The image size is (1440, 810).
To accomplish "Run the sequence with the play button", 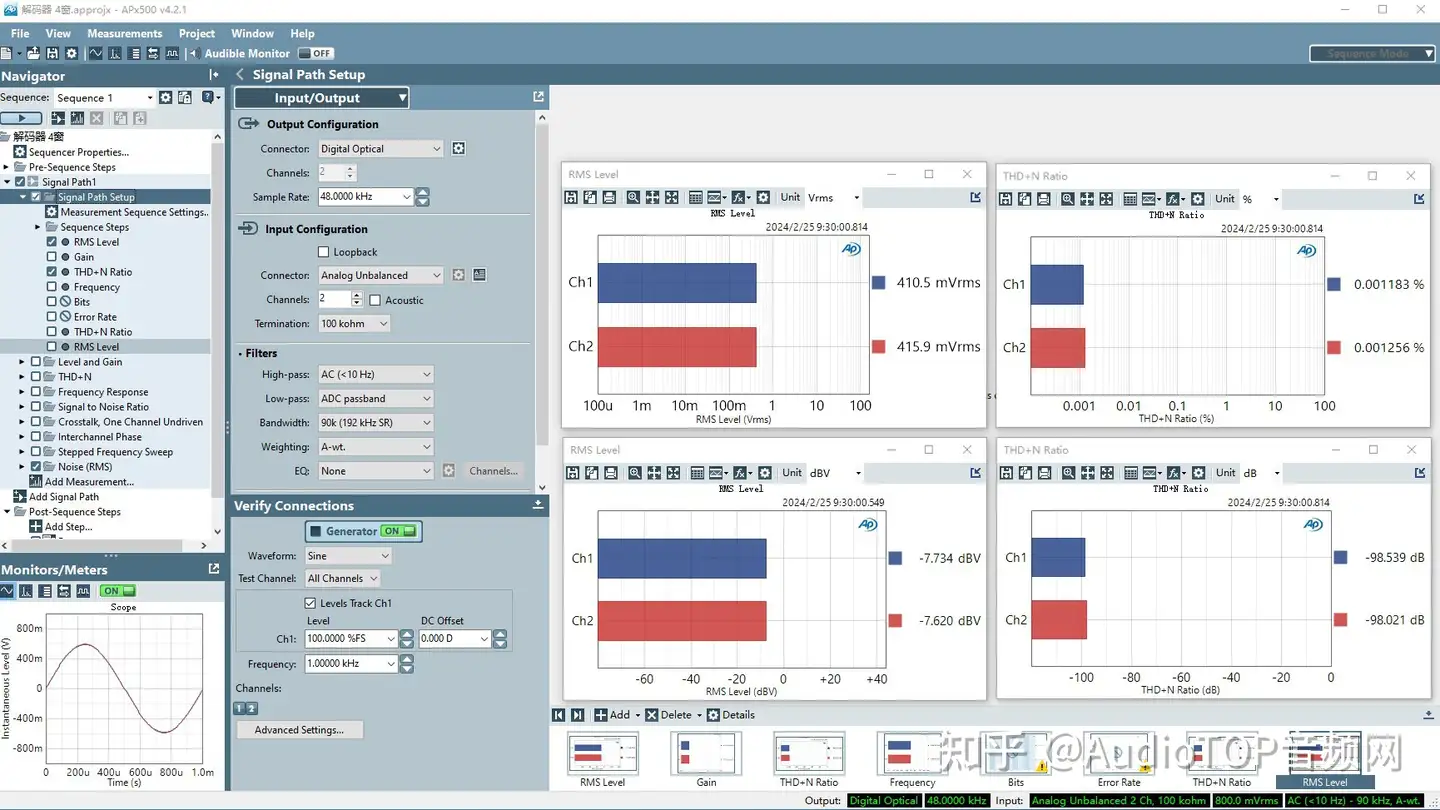I will coord(22,118).
